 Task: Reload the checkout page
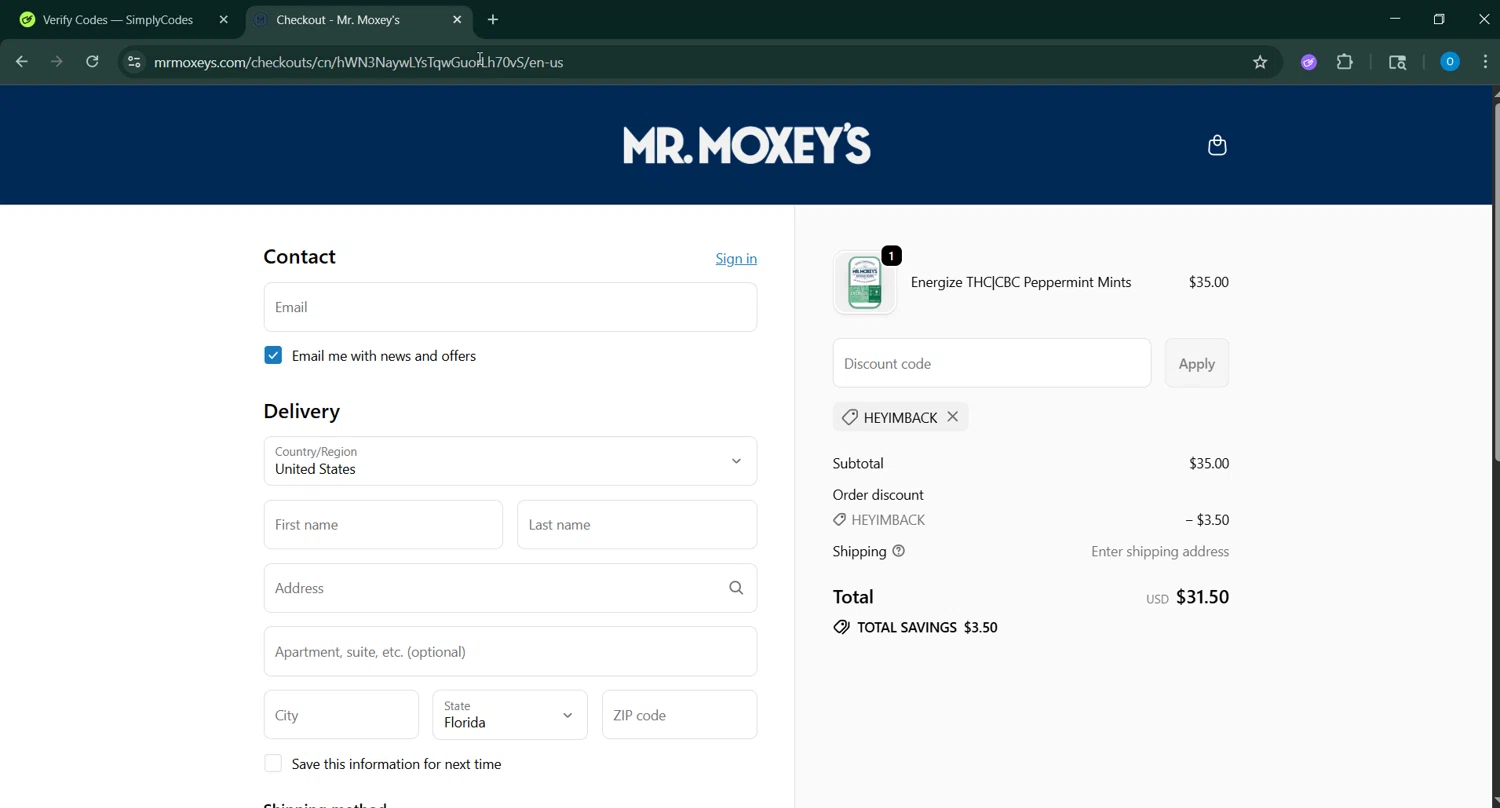click(92, 62)
